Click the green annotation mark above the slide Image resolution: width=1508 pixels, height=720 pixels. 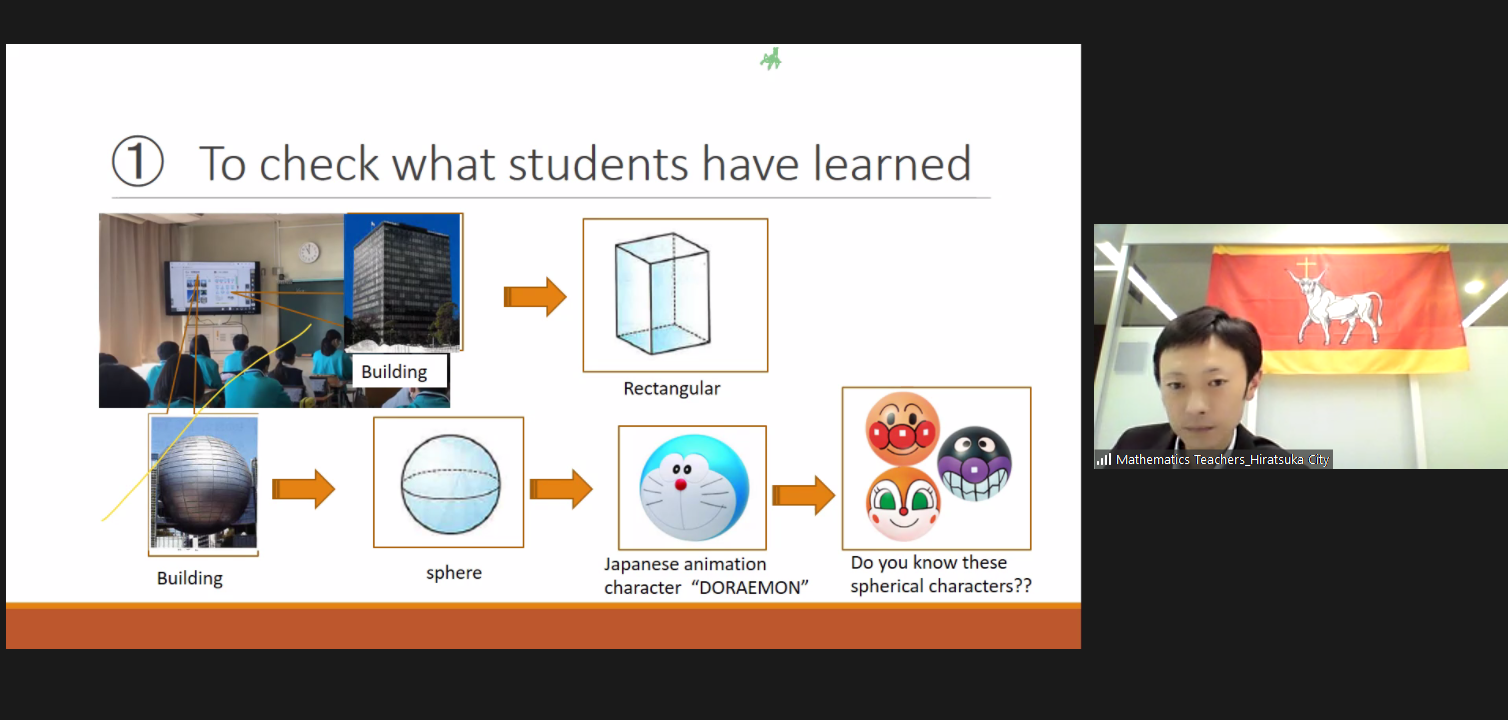point(770,60)
